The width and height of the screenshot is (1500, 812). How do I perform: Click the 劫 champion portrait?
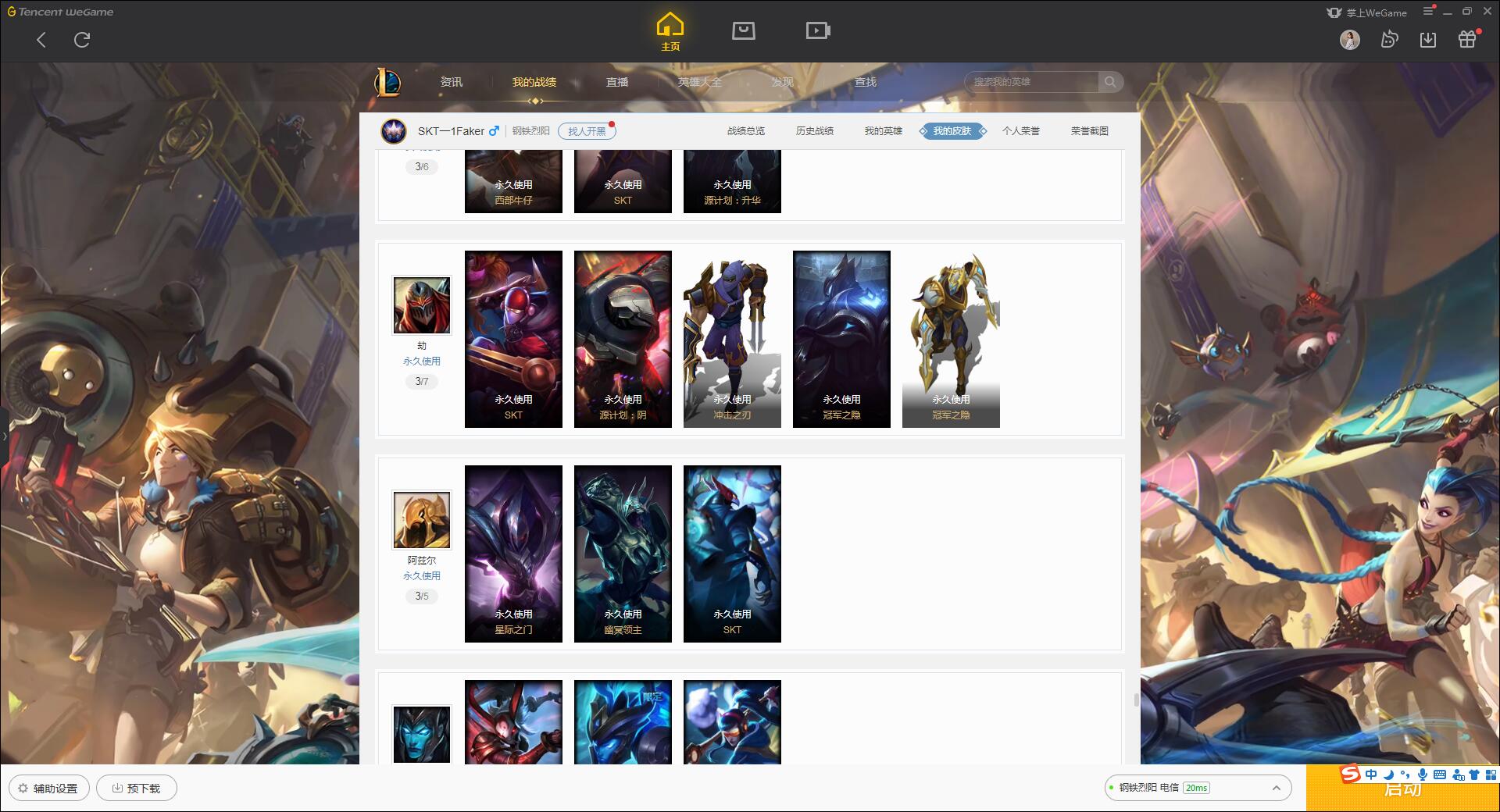click(x=422, y=305)
